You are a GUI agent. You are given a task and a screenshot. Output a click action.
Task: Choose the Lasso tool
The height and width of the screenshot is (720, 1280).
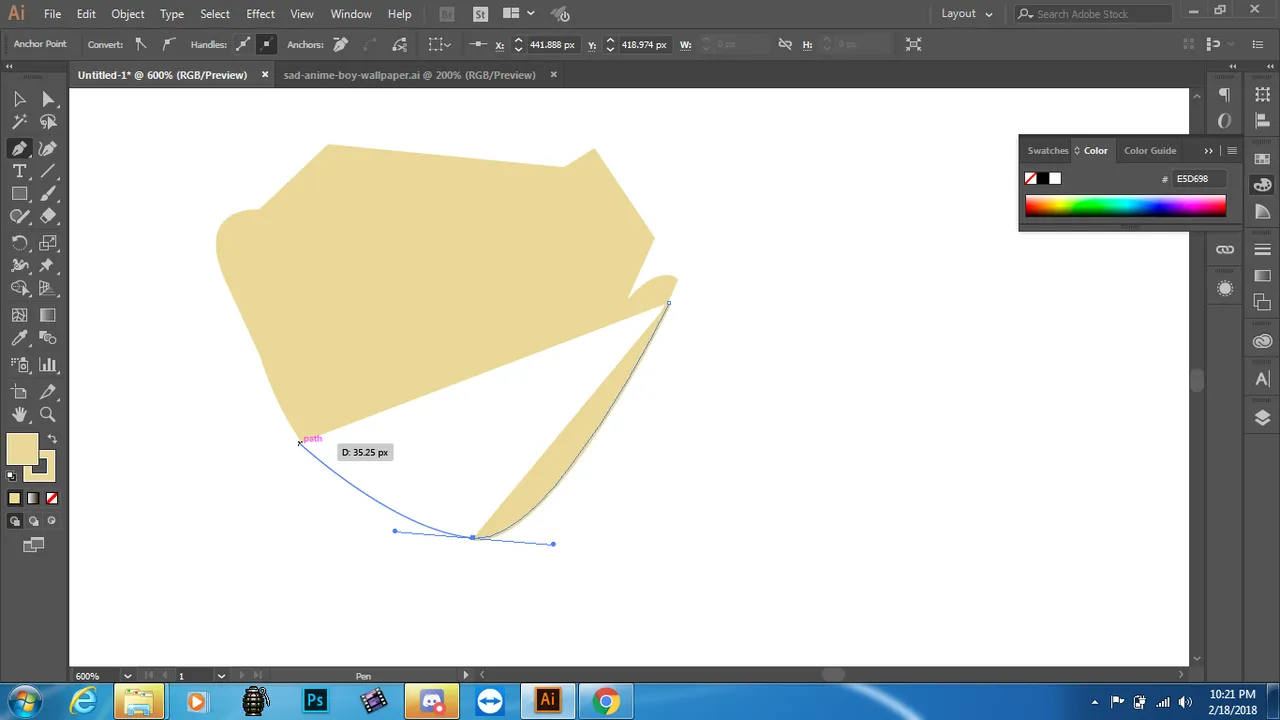(x=47, y=122)
